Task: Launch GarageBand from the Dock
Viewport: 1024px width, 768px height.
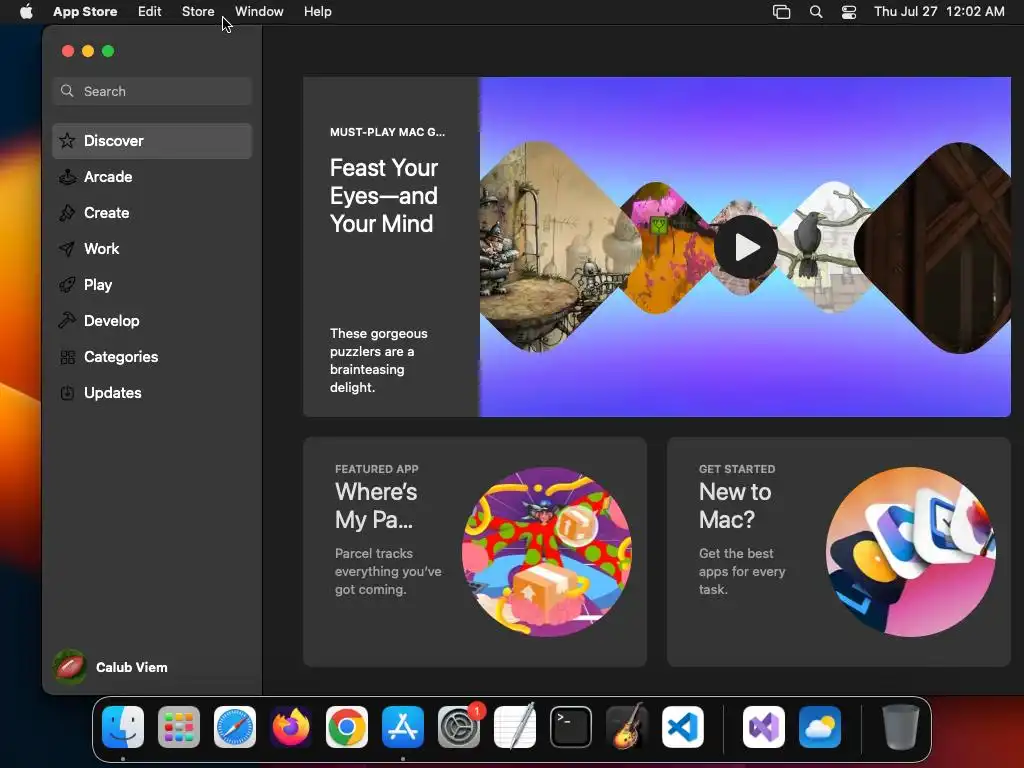Action: coord(627,727)
